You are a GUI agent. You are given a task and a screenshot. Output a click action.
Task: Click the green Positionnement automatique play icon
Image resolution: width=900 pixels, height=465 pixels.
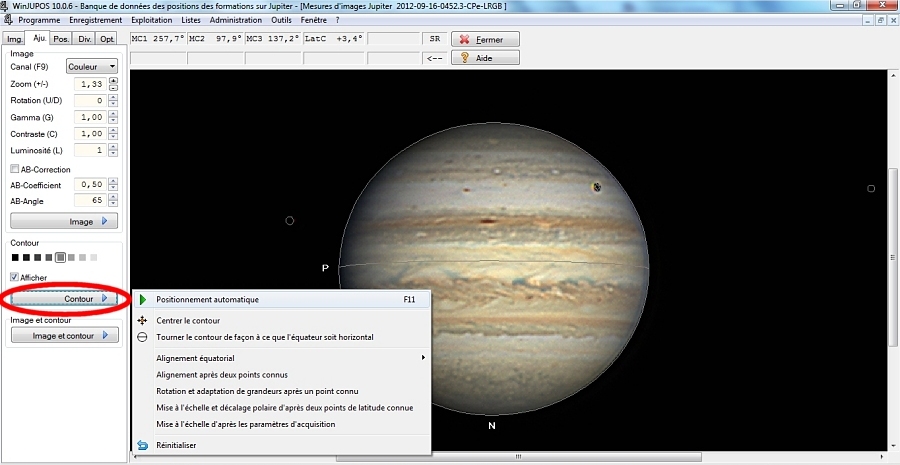[143, 299]
